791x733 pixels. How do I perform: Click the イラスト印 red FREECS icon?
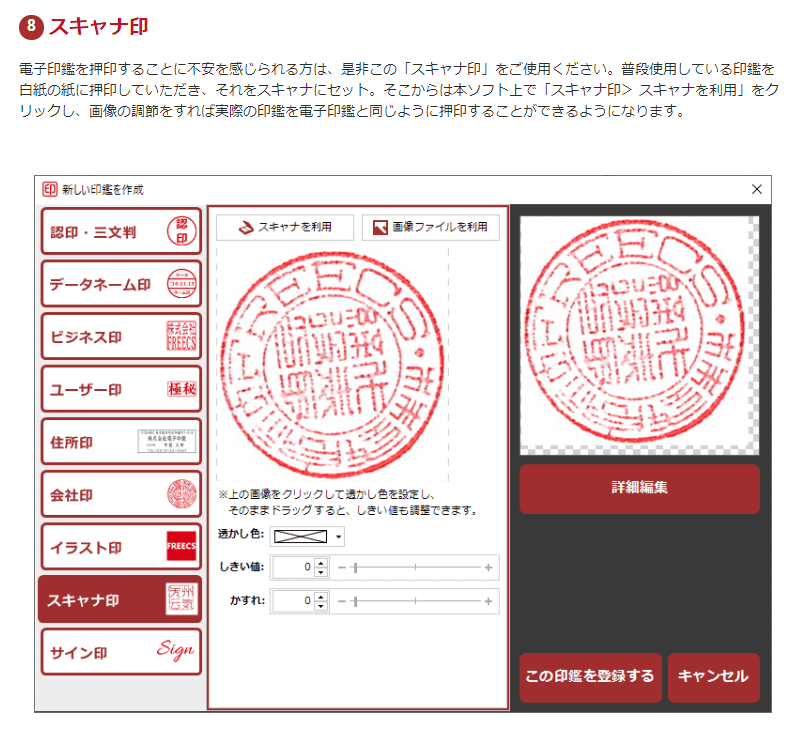click(181, 546)
